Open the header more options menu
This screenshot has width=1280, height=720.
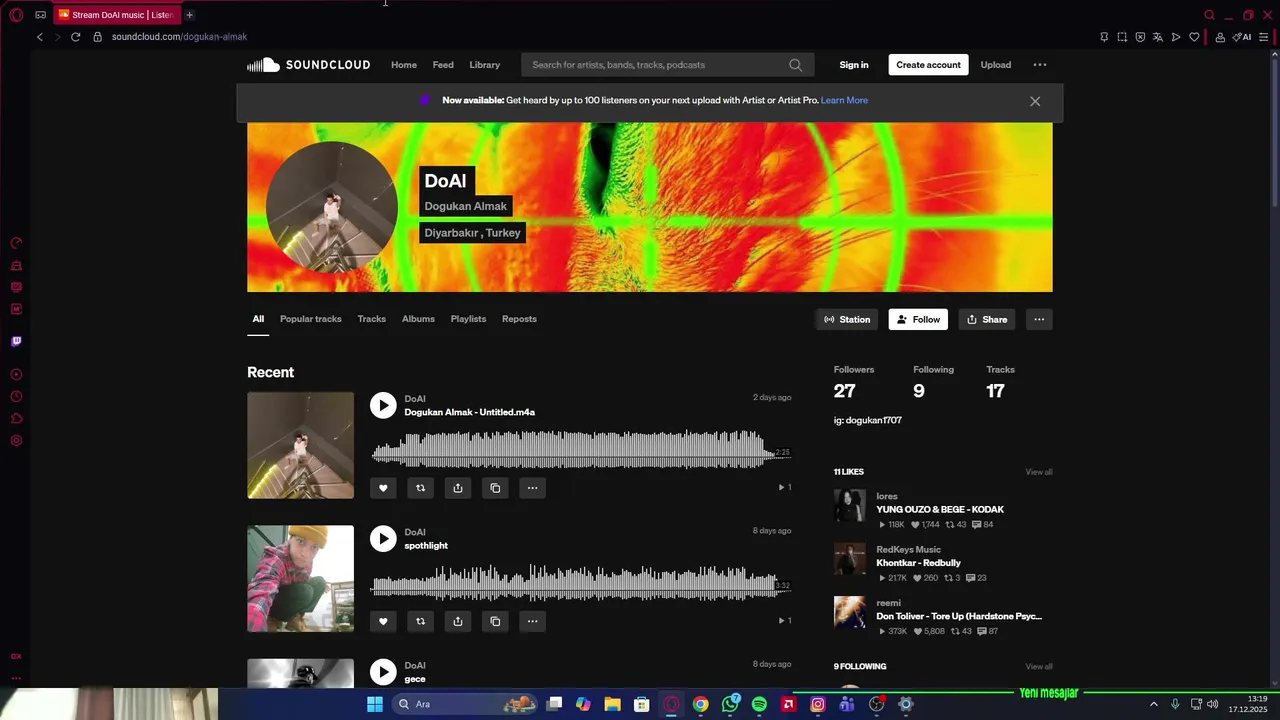[x=1040, y=65]
